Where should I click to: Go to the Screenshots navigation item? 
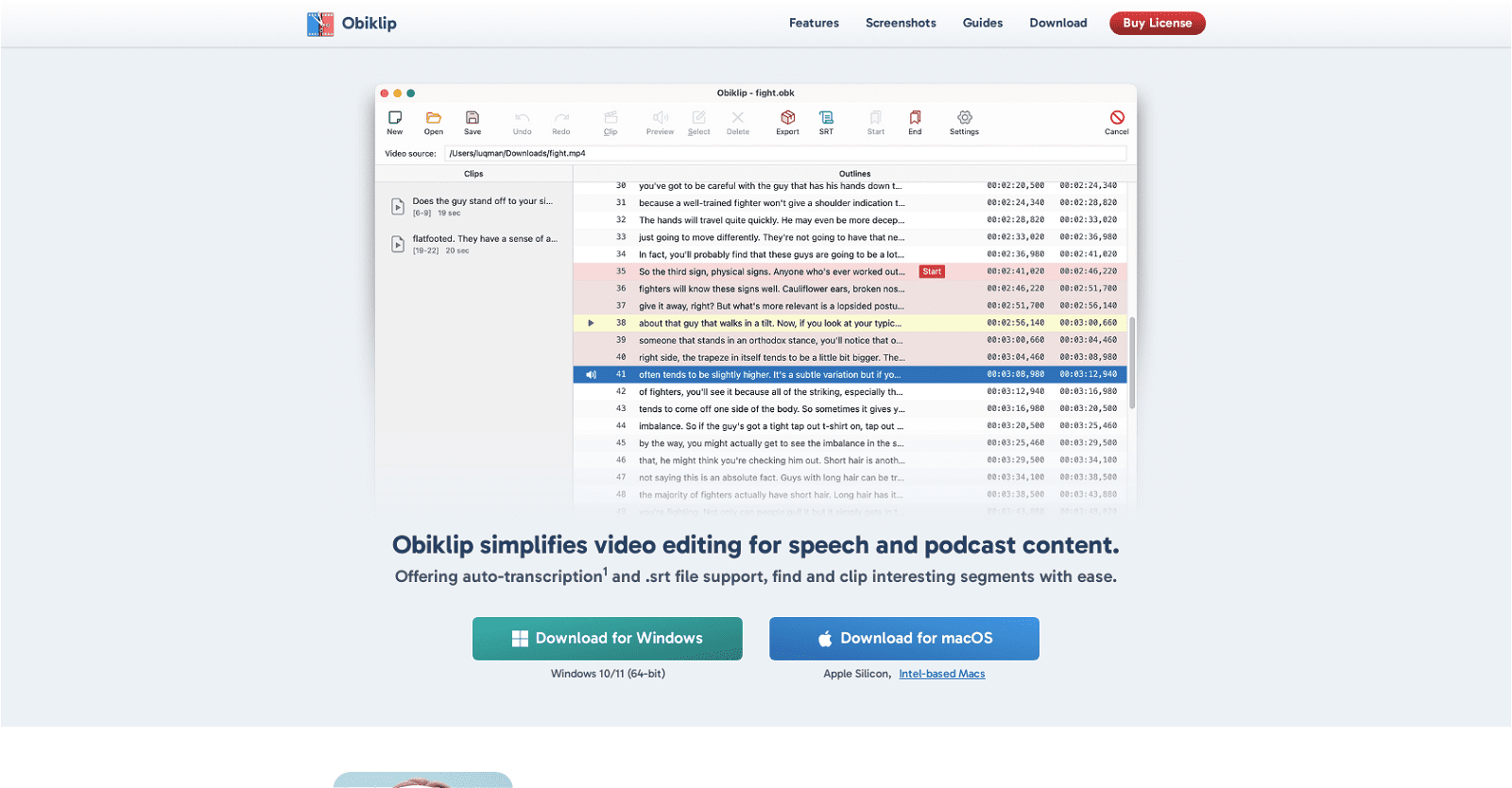pyautogui.click(x=901, y=24)
